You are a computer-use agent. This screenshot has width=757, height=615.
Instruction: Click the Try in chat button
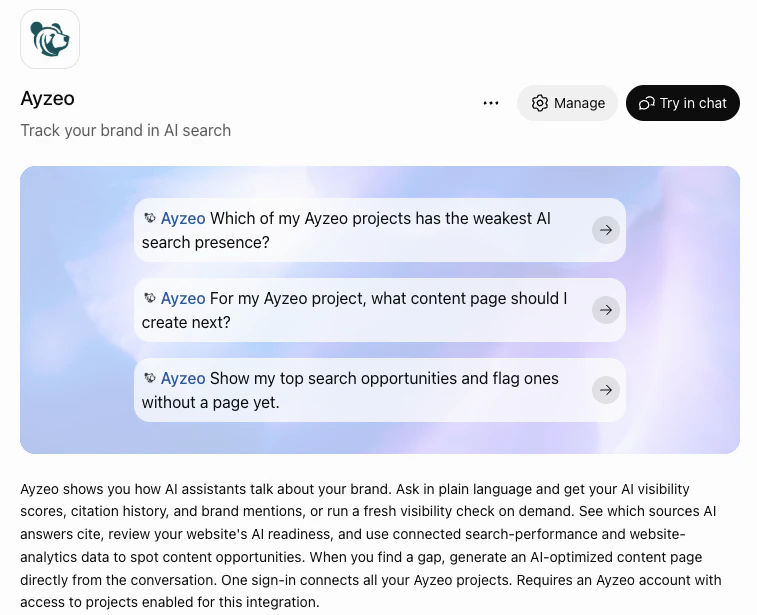pyautogui.click(x=683, y=103)
